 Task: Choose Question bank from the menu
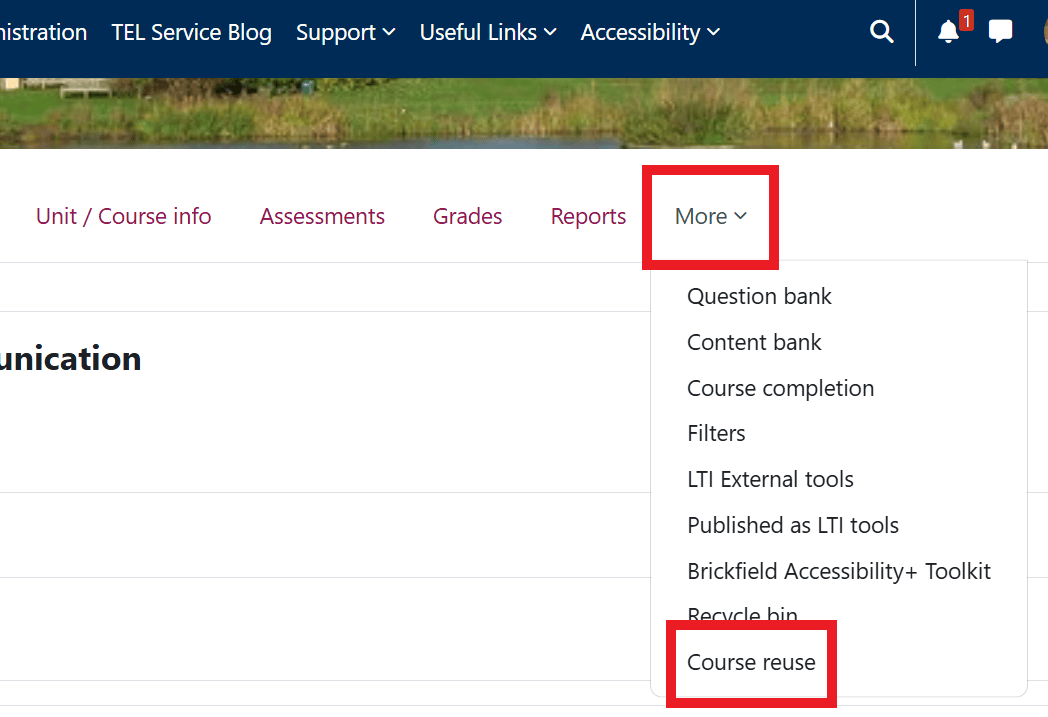(759, 296)
